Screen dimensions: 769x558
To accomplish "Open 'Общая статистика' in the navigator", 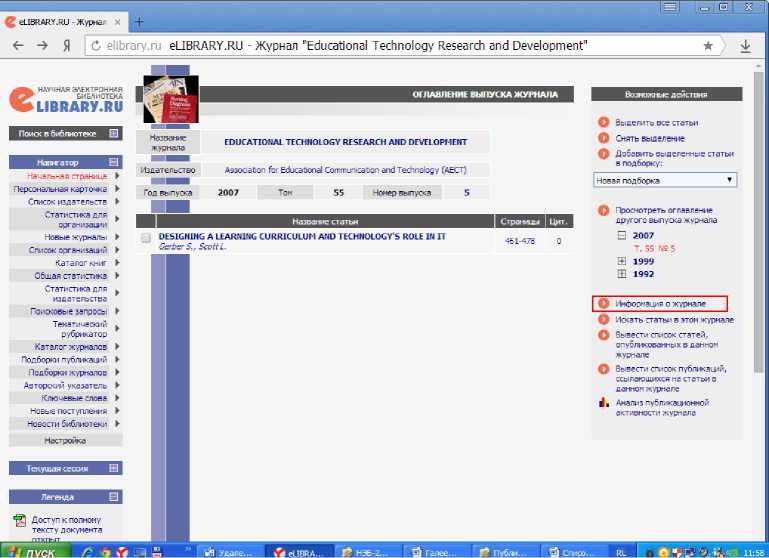I will tap(71, 276).
